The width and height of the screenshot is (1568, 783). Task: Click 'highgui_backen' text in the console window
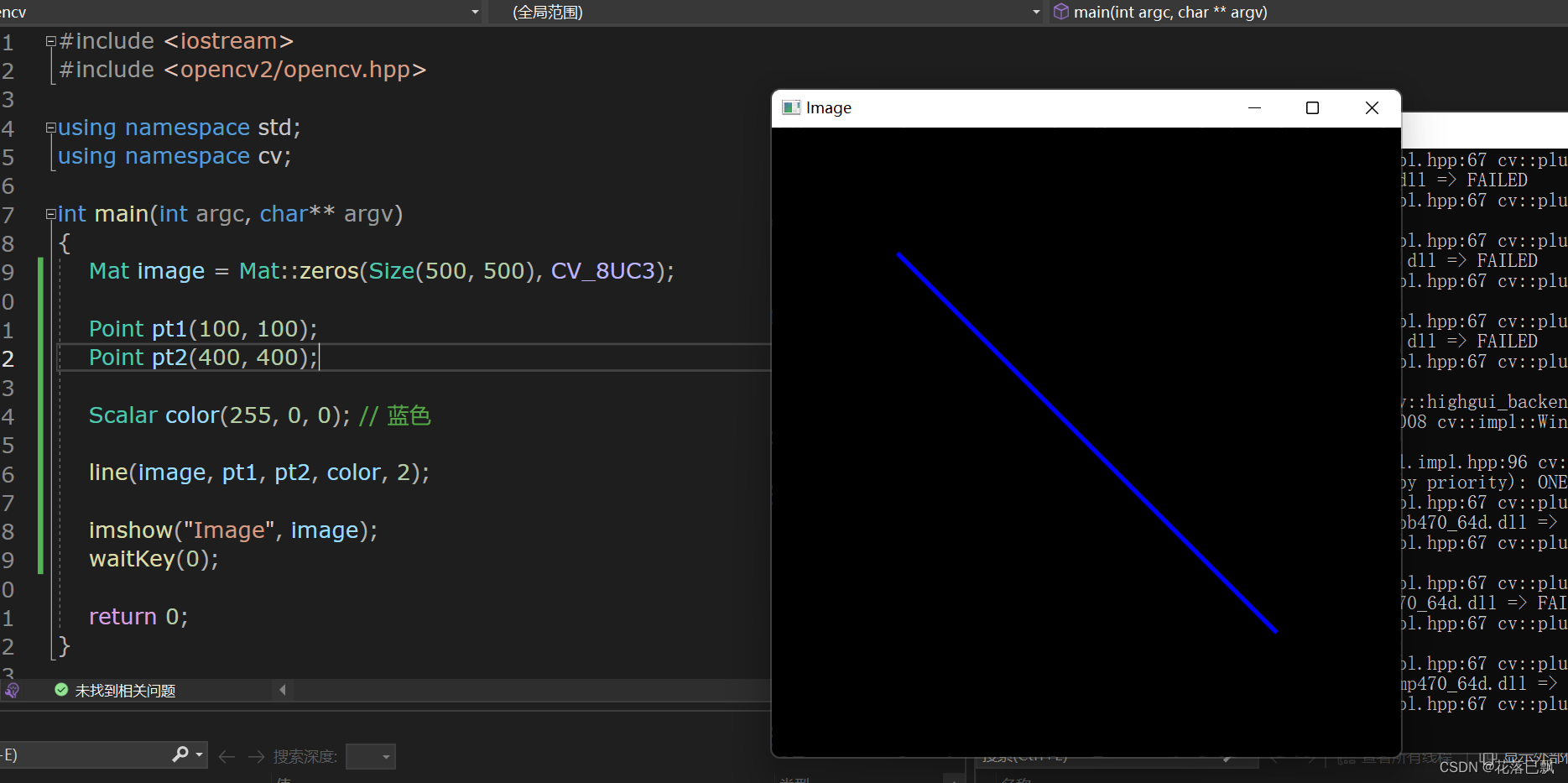coord(1498,402)
